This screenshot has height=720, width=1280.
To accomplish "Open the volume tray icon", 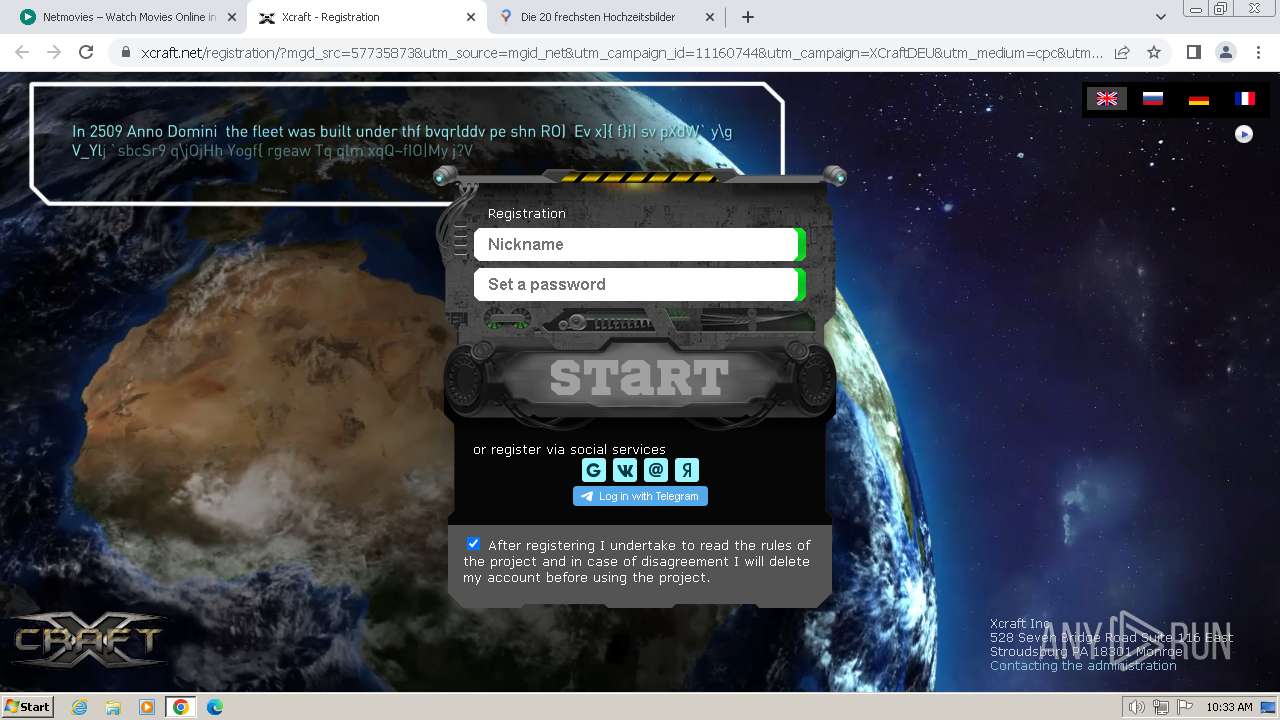I will tap(1137, 707).
